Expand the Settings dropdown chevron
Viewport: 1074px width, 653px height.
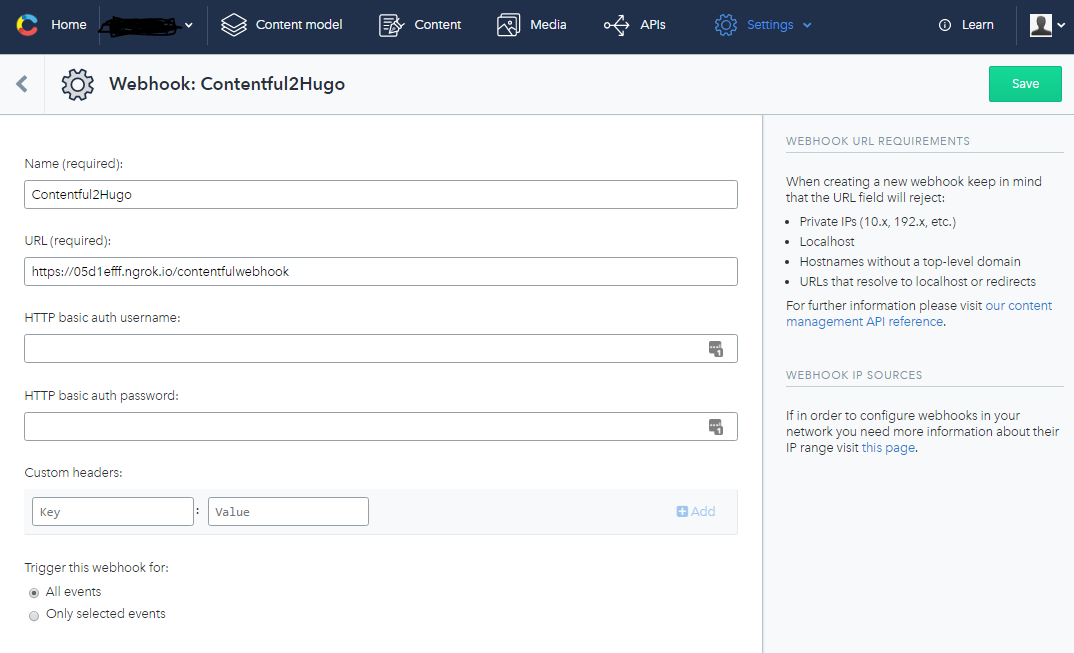[x=807, y=25]
